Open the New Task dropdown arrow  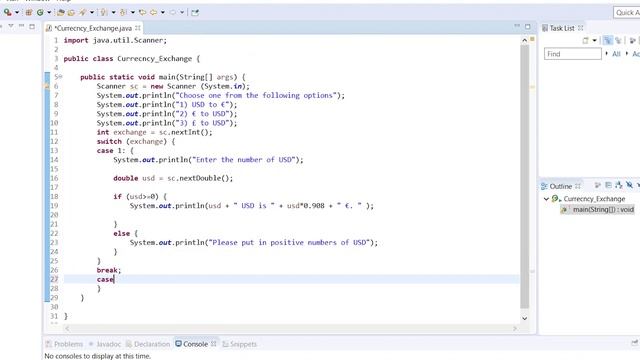[594, 40]
